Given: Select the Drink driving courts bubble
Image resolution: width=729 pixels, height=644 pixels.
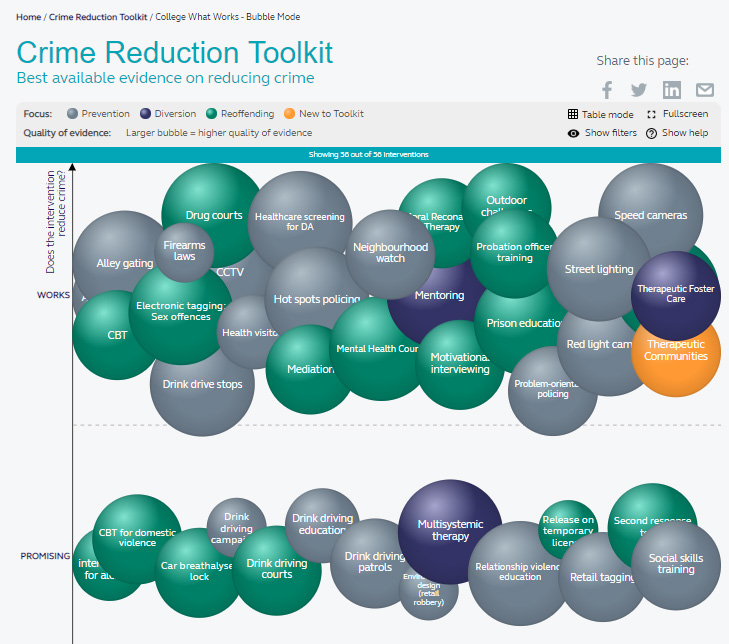Looking at the screenshot, I should click(277, 571).
